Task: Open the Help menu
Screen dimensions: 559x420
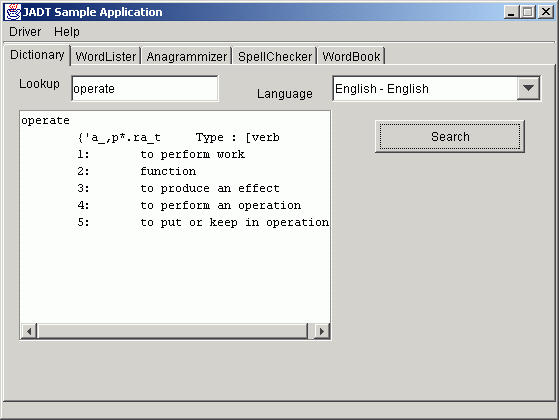Action: pyautogui.click(x=67, y=32)
